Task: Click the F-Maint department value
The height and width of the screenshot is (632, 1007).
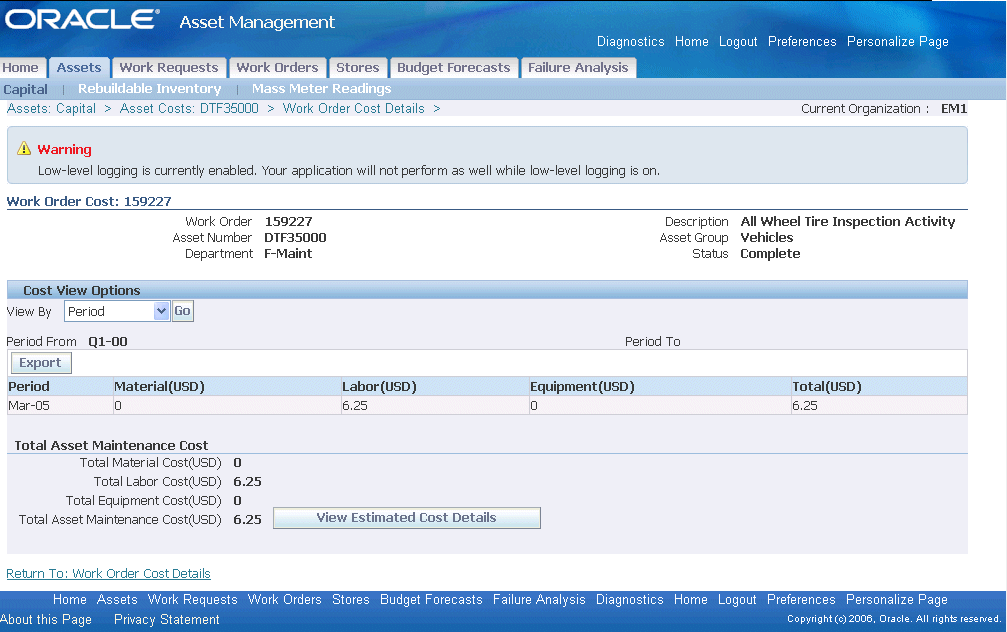Action: [288, 254]
